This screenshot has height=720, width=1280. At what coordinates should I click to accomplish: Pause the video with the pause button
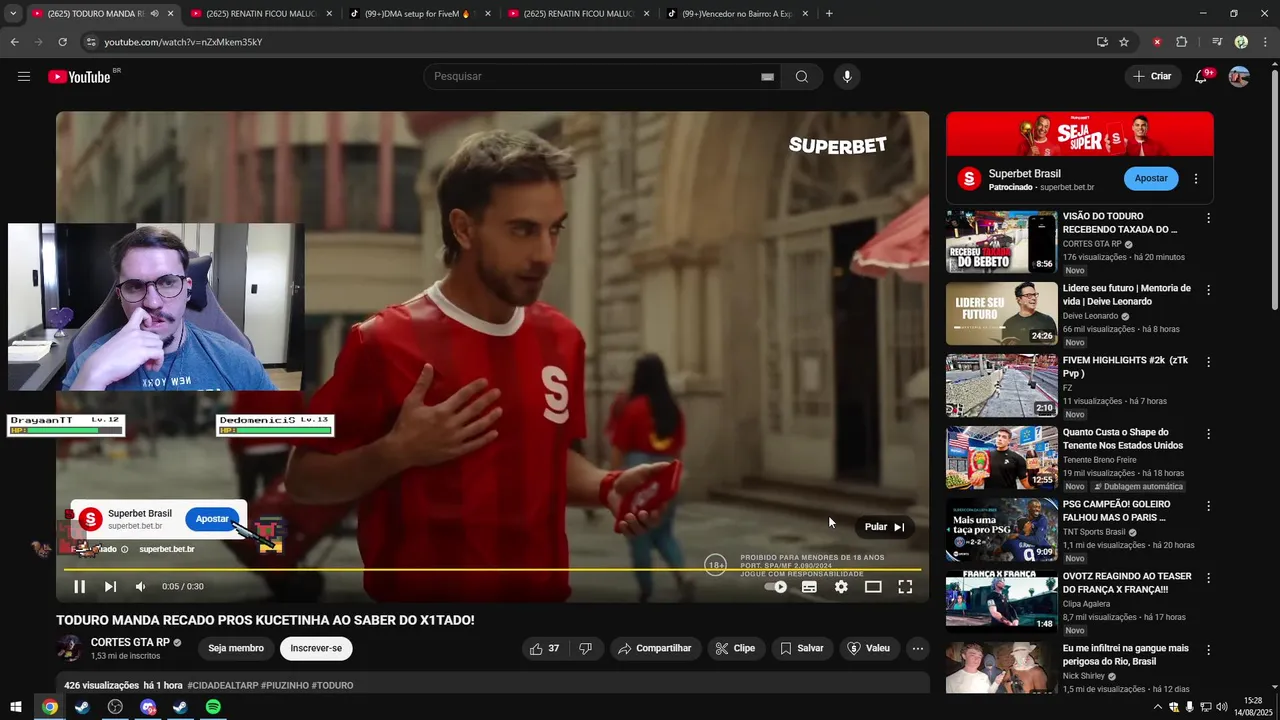[x=79, y=587]
